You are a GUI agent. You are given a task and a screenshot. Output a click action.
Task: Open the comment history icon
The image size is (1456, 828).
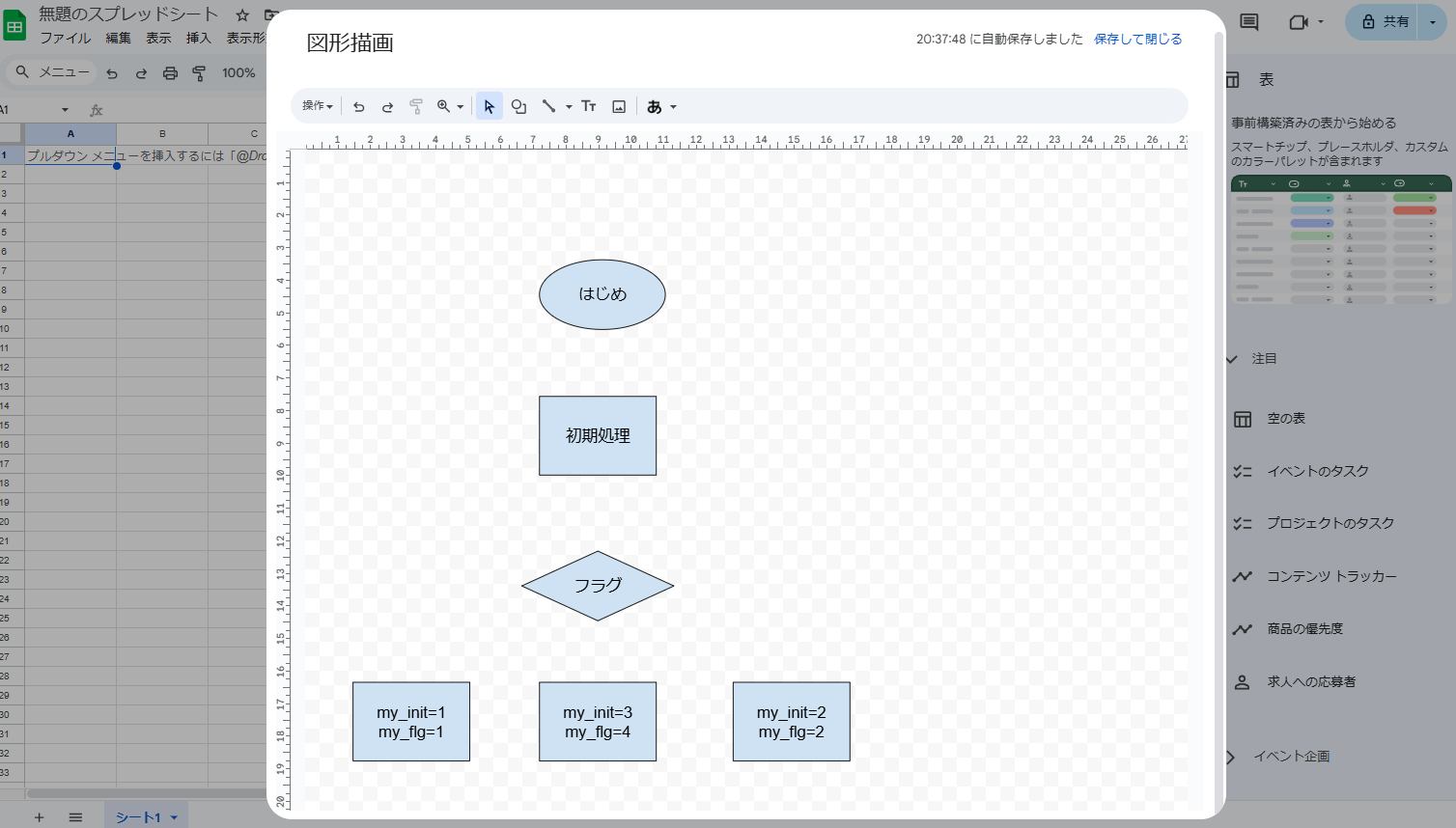point(1248,21)
